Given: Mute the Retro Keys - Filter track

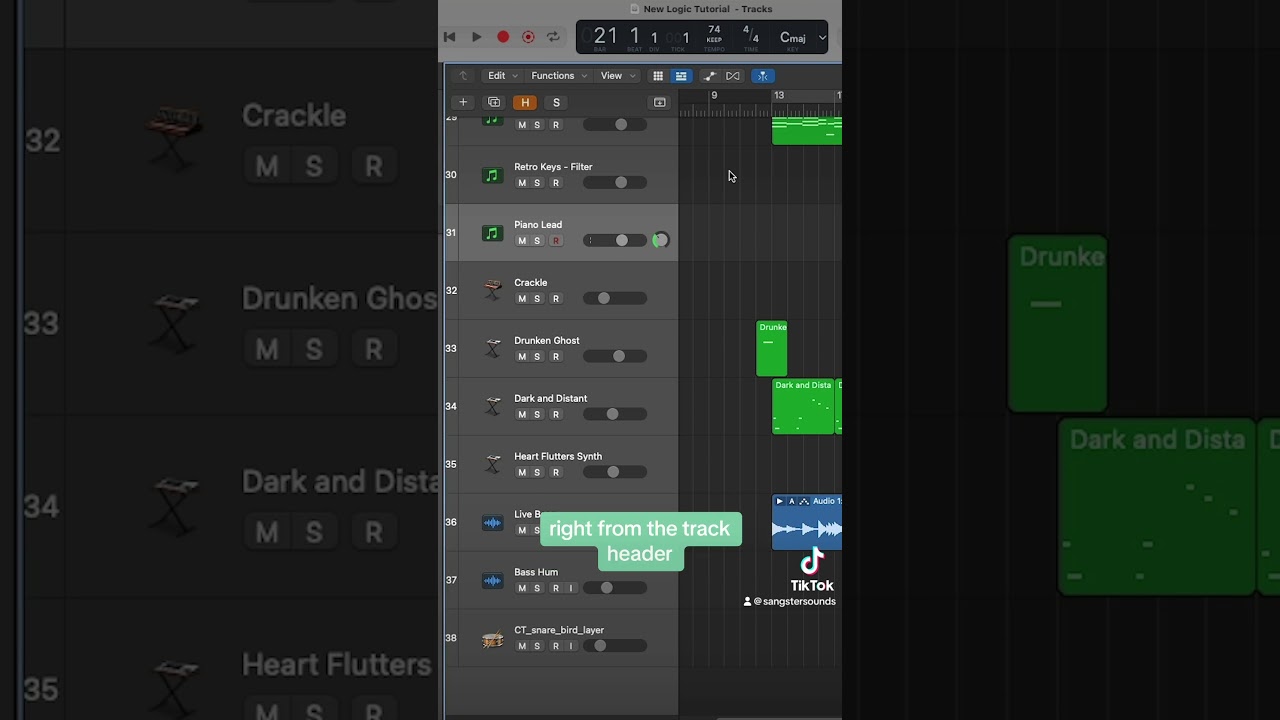Looking at the screenshot, I should pyautogui.click(x=521, y=183).
